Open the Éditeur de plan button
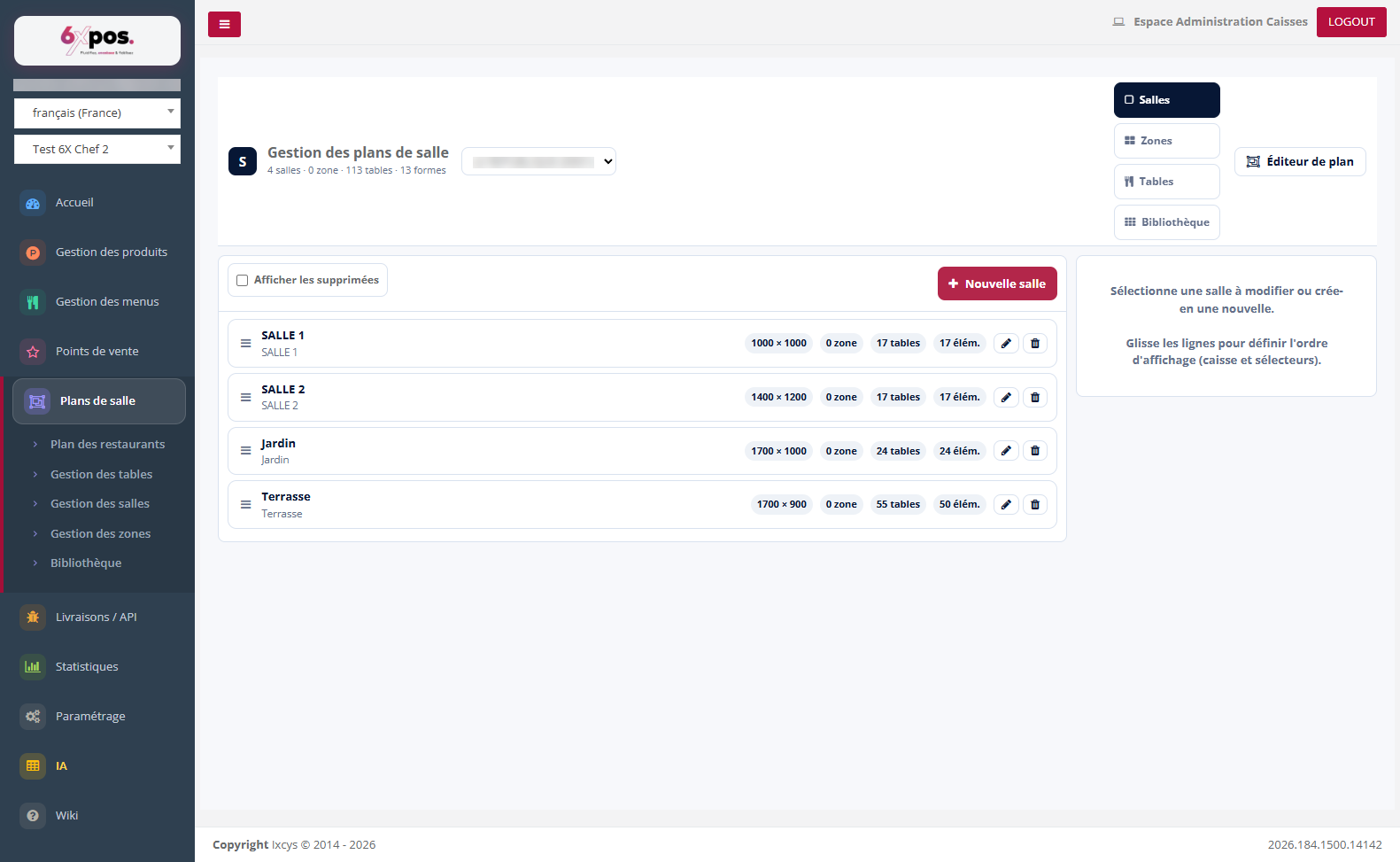1400x862 pixels. (1300, 161)
